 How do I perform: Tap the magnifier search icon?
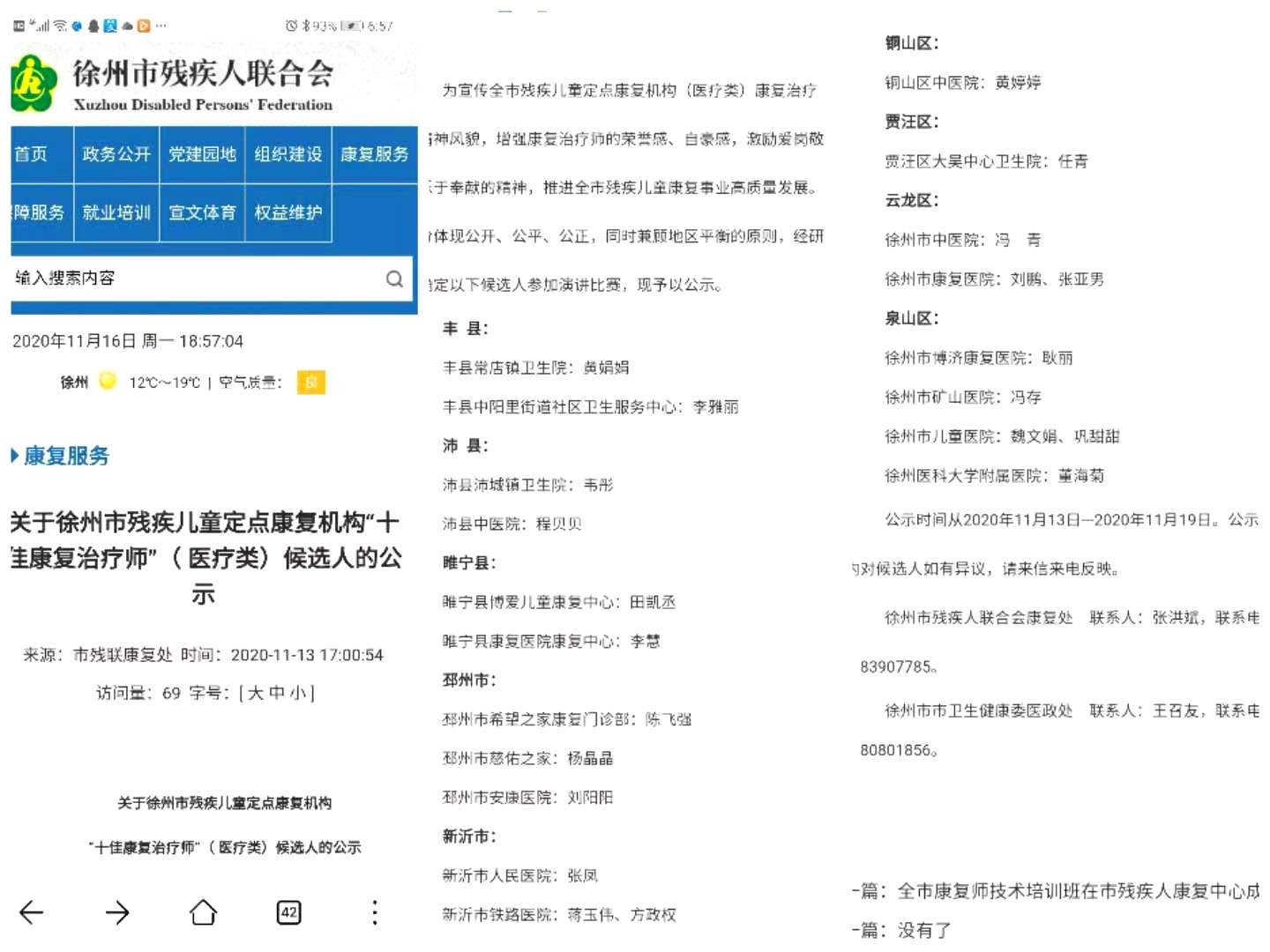[394, 279]
